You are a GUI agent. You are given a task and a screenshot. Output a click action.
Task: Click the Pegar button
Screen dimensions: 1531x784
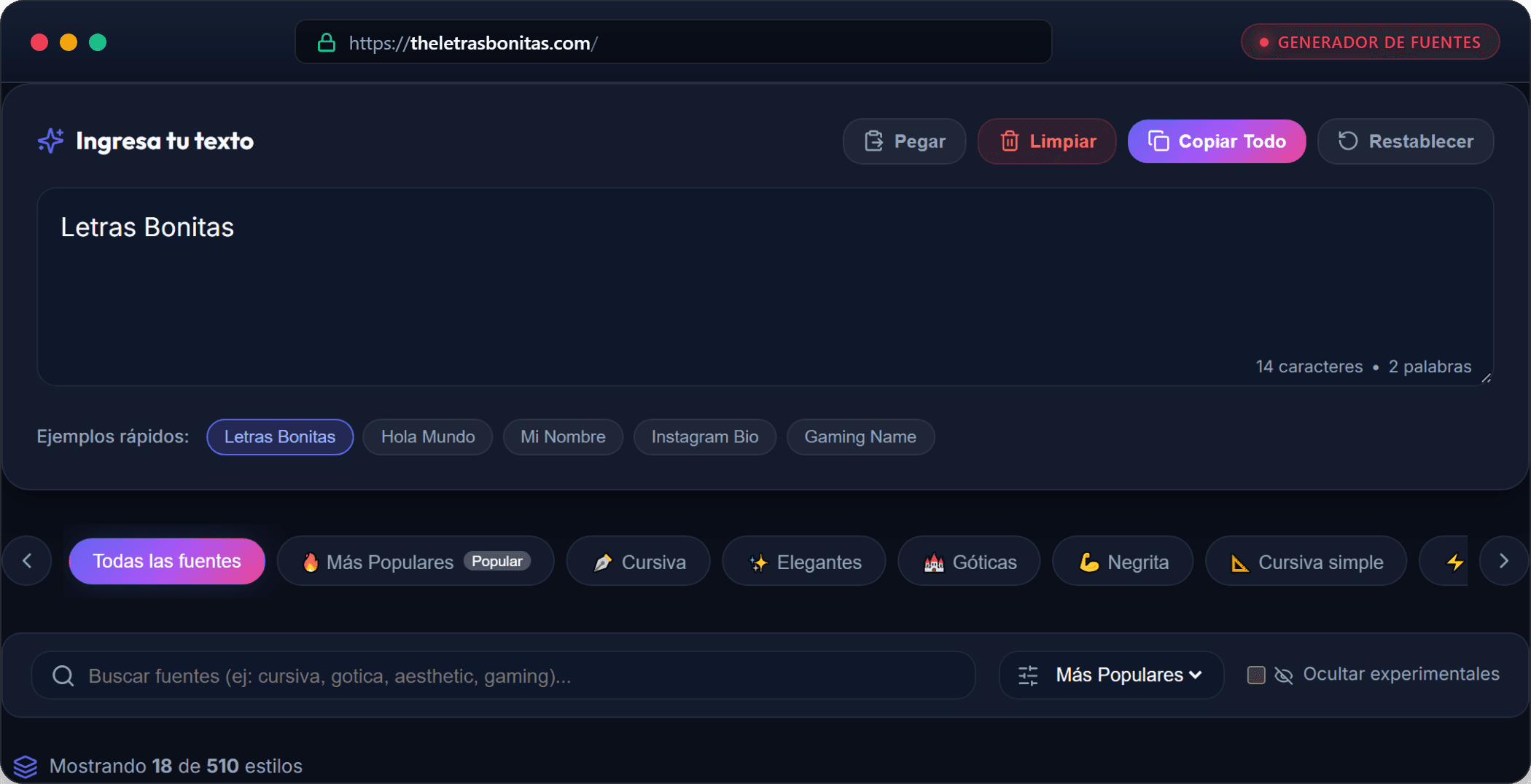coord(905,141)
